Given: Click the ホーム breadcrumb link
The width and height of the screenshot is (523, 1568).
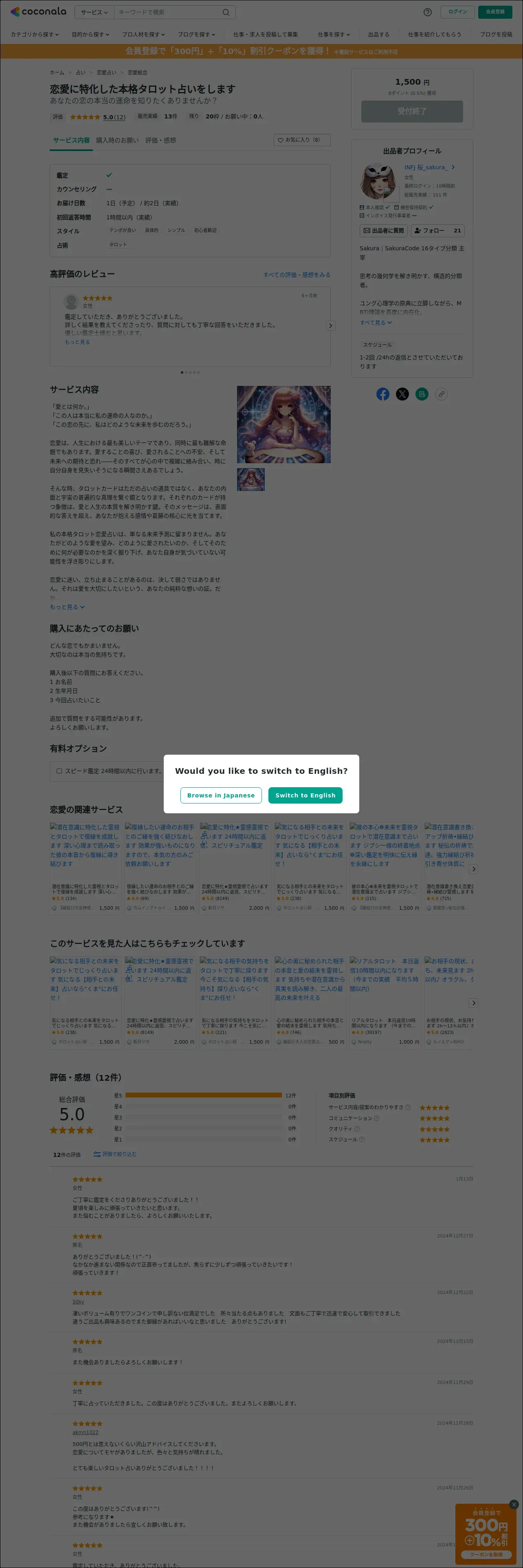Looking at the screenshot, I should [x=57, y=72].
